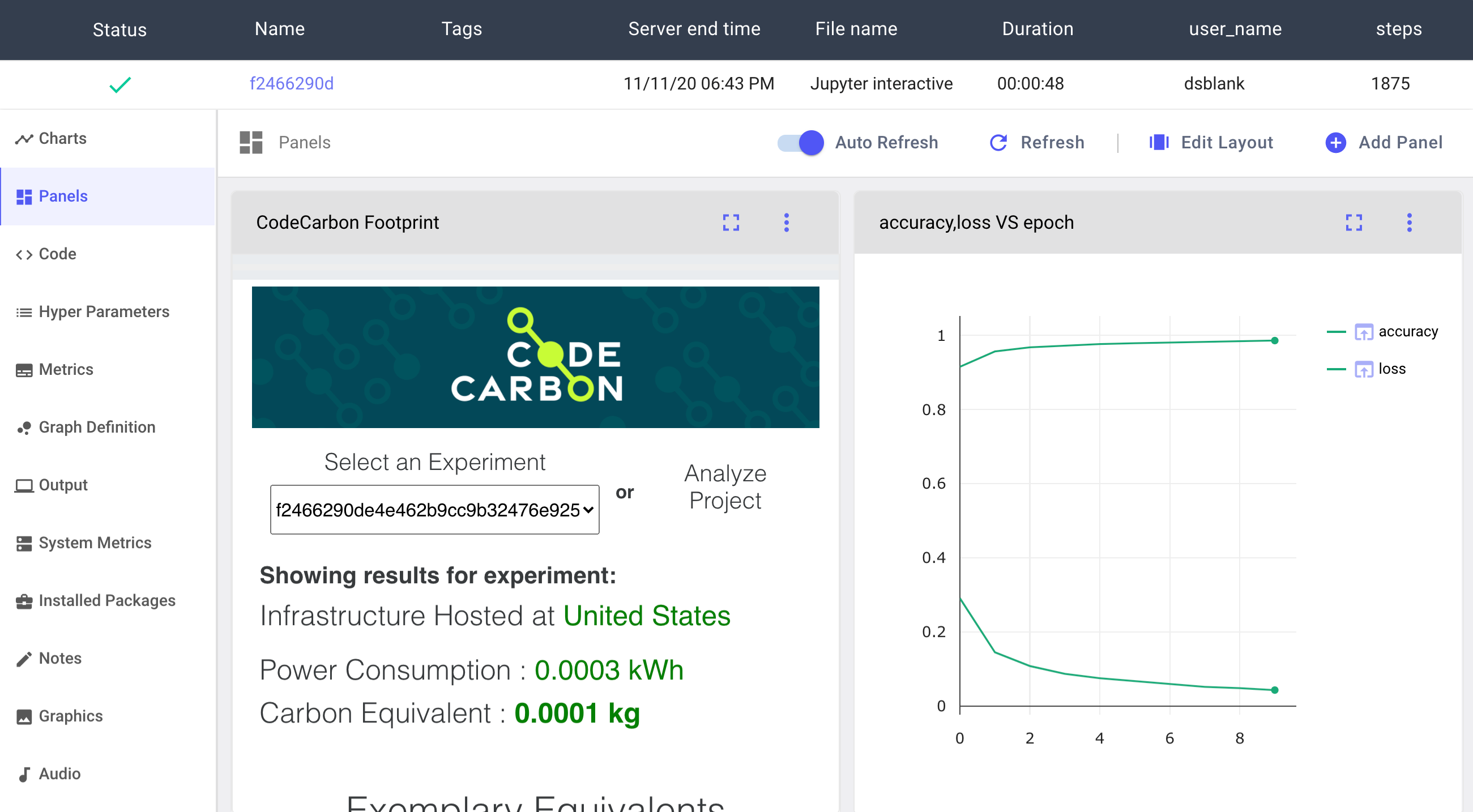Click the Panels grid icon in header
This screenshot has width=1473, height=812.
[x=251, y=142]
